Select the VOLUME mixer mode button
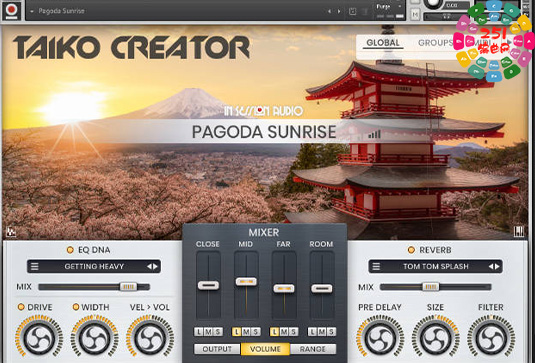This screenshot has height=363, width=535. pos(265,349)
